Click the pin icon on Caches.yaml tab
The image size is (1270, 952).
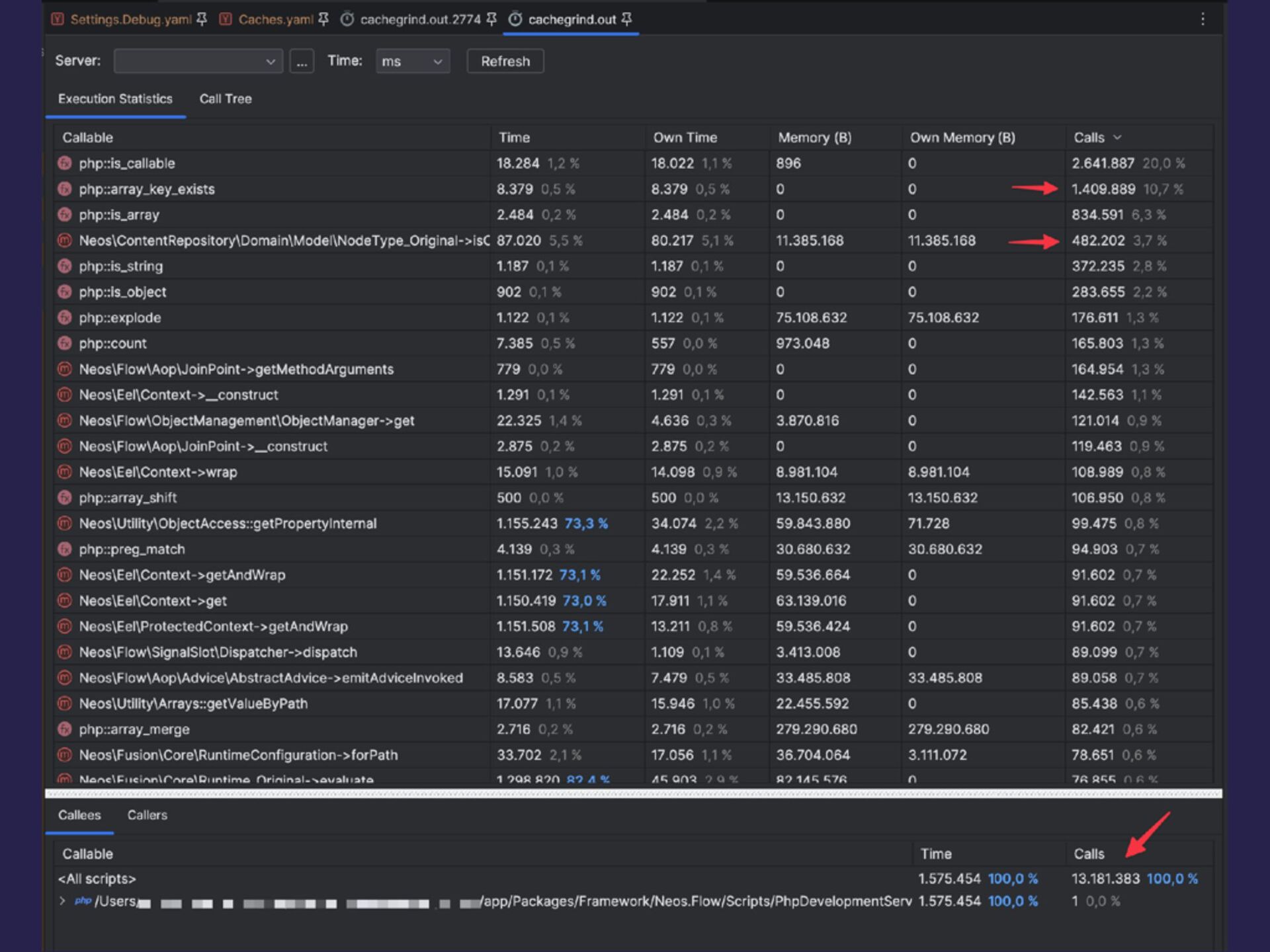pyautogui.click(x=323, y=20)
